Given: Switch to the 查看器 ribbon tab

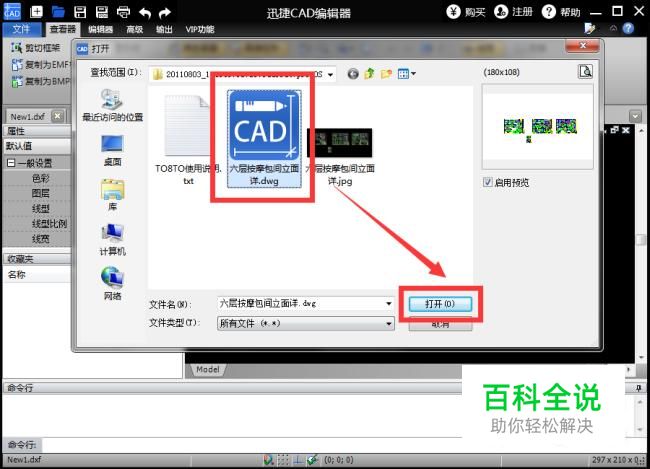Looking at the screenshot, I should [x=63, y=29].
